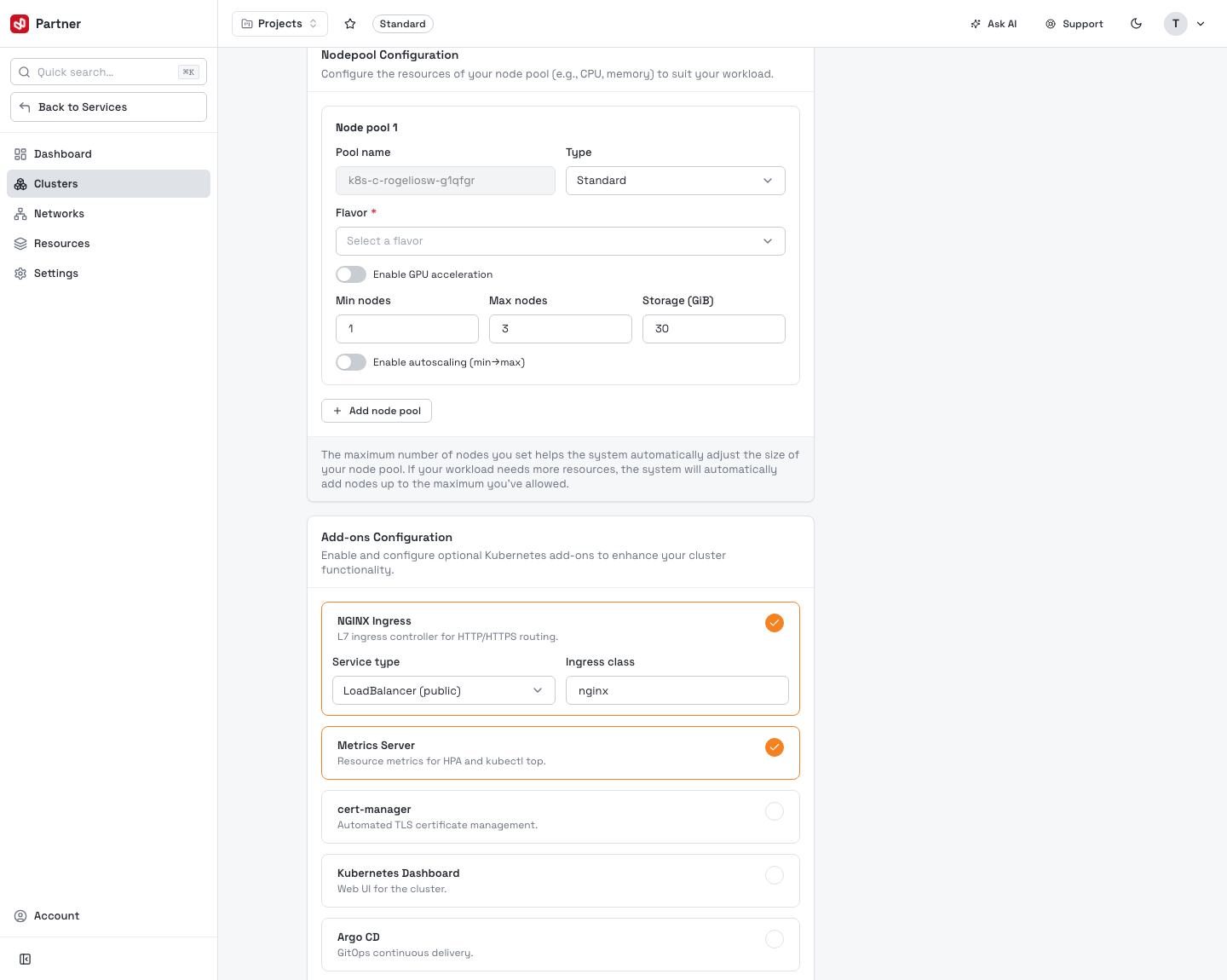This screenshot has height=980, width=1227.
Task: Enable autoscaling min→max toggle
Action: pos(351,362)
